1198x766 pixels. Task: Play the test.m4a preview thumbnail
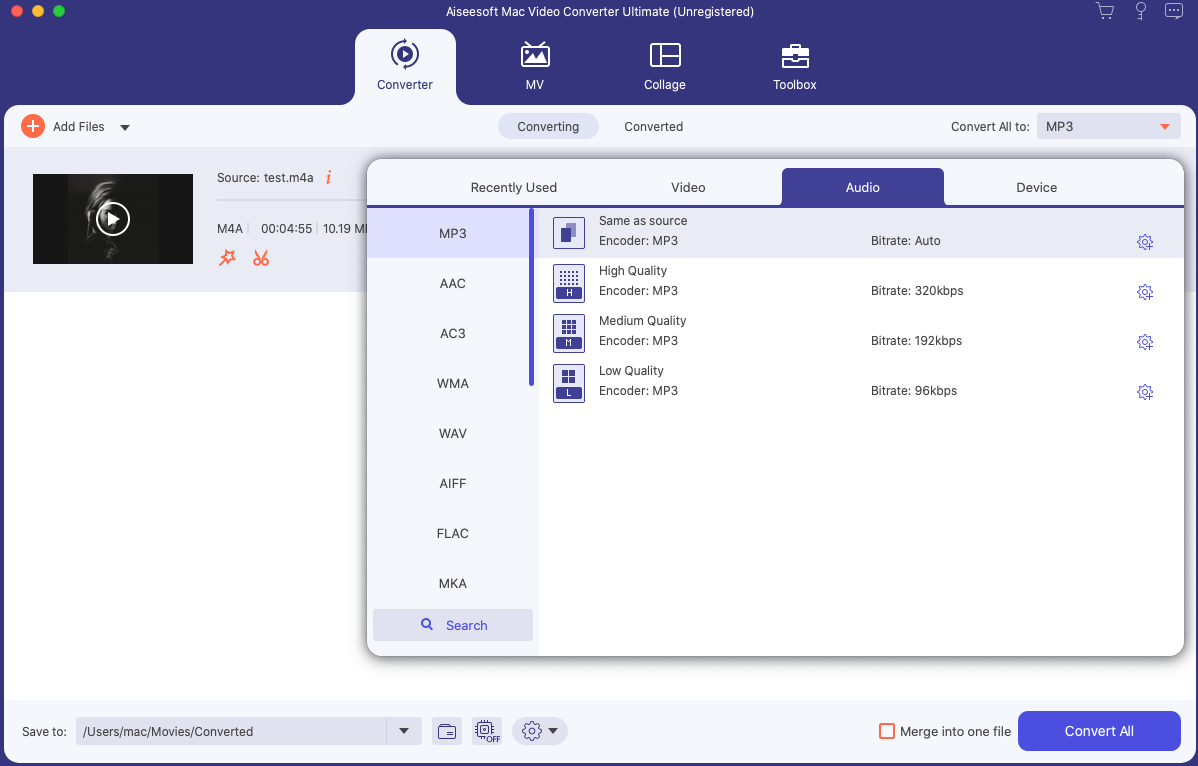pyautogui.click(x=113, y=219)
